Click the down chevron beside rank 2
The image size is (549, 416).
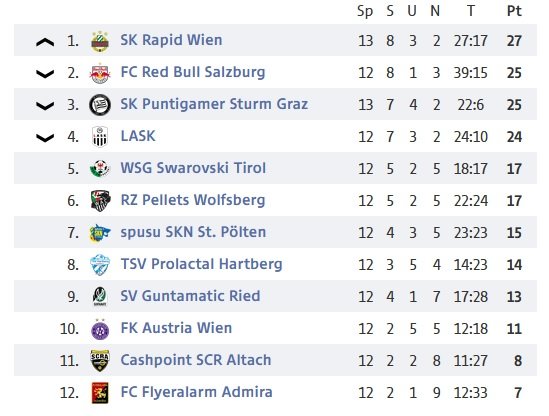coord(45,74)
